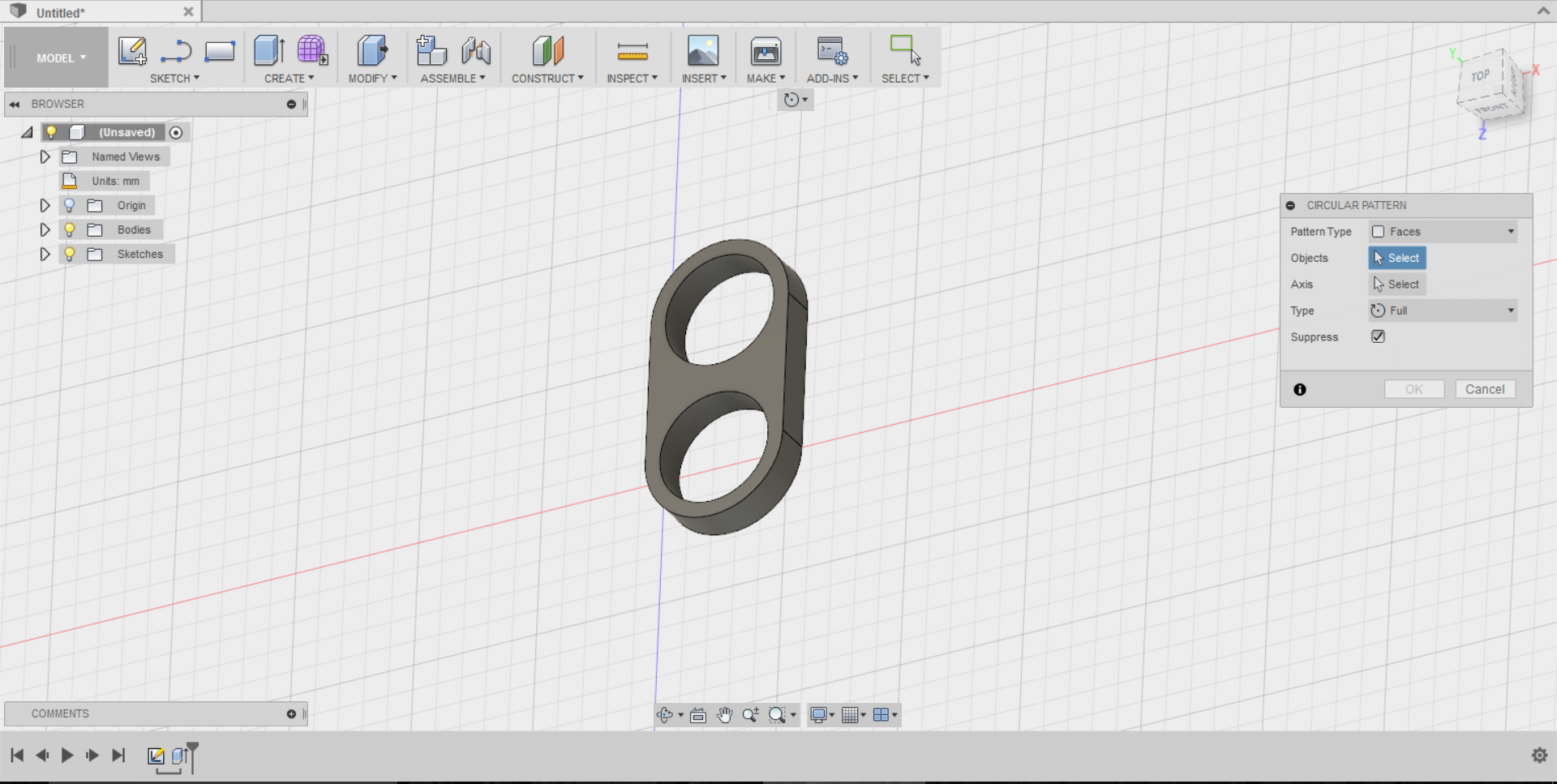Open the Pattern Type Faces dropdown
The width and height of the screenshot is (1557, 784).
click(1443, 232)
